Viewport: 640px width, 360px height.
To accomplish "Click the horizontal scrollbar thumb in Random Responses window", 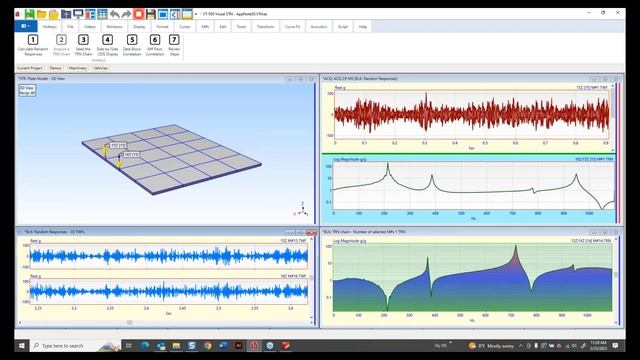I will point(129,322).
